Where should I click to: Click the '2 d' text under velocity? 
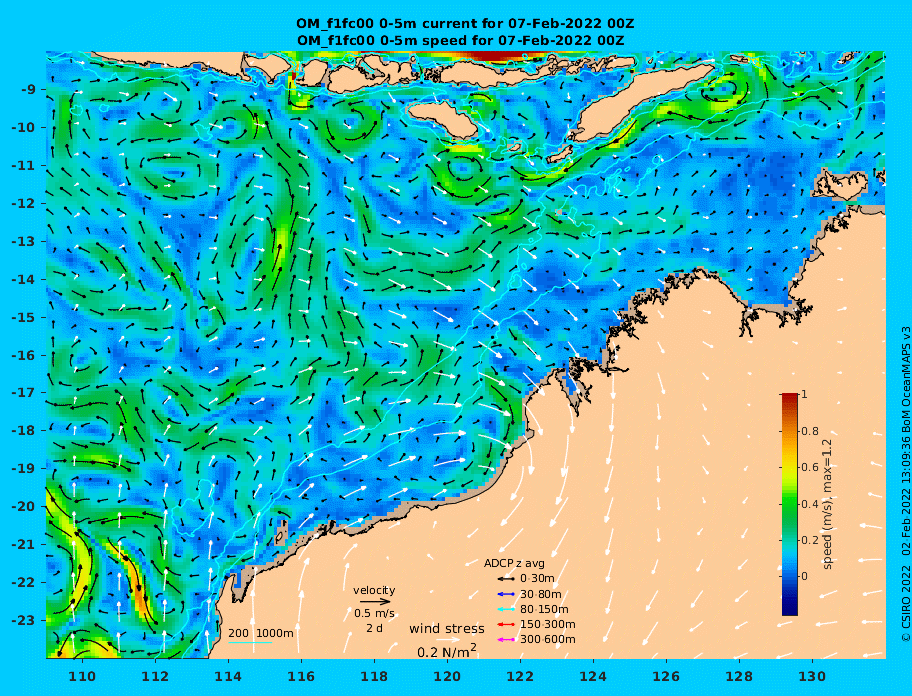tap(374, 628)
